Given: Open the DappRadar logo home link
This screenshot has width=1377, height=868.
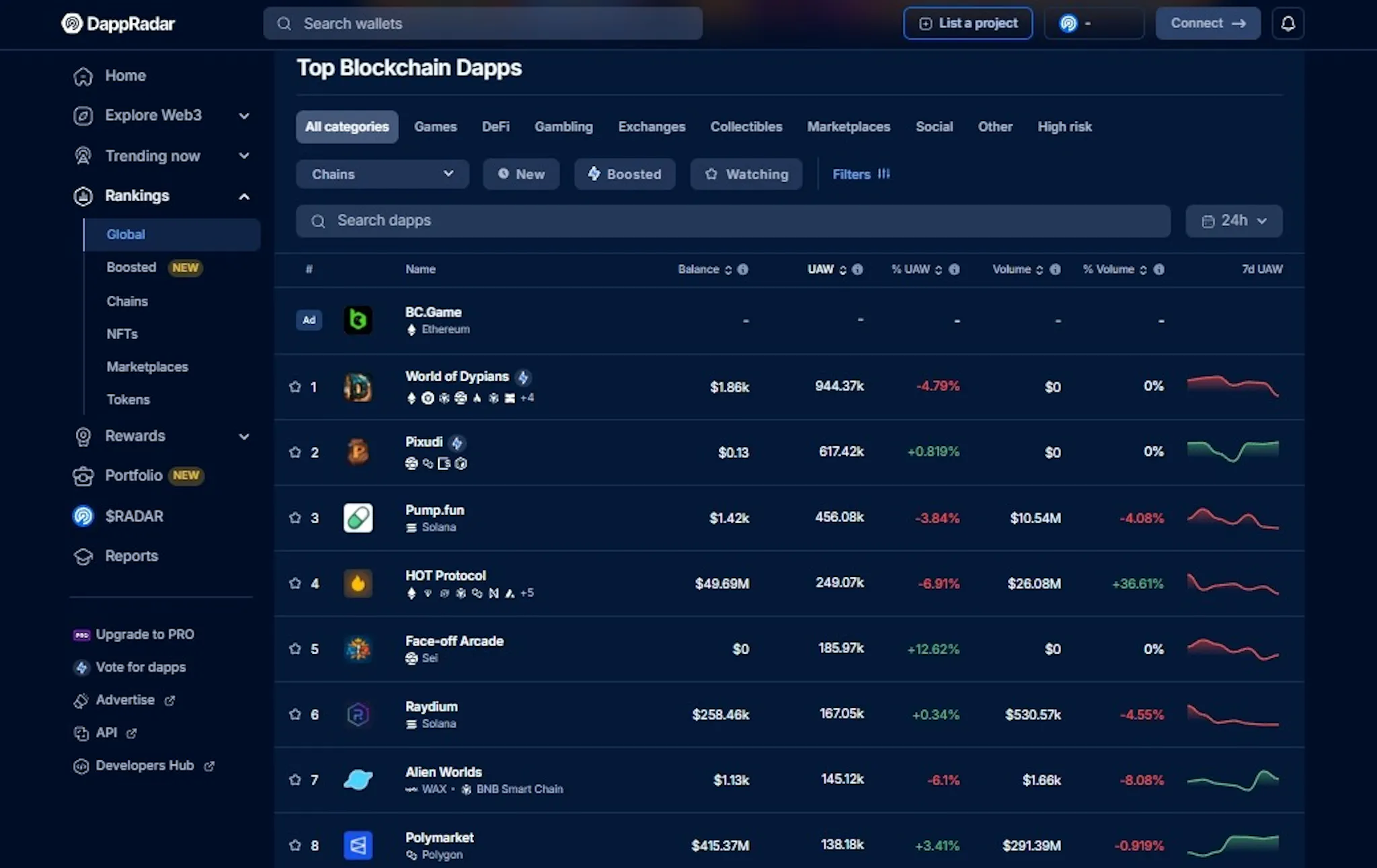Looking at the screenshot, I should [x=118, y=24].
